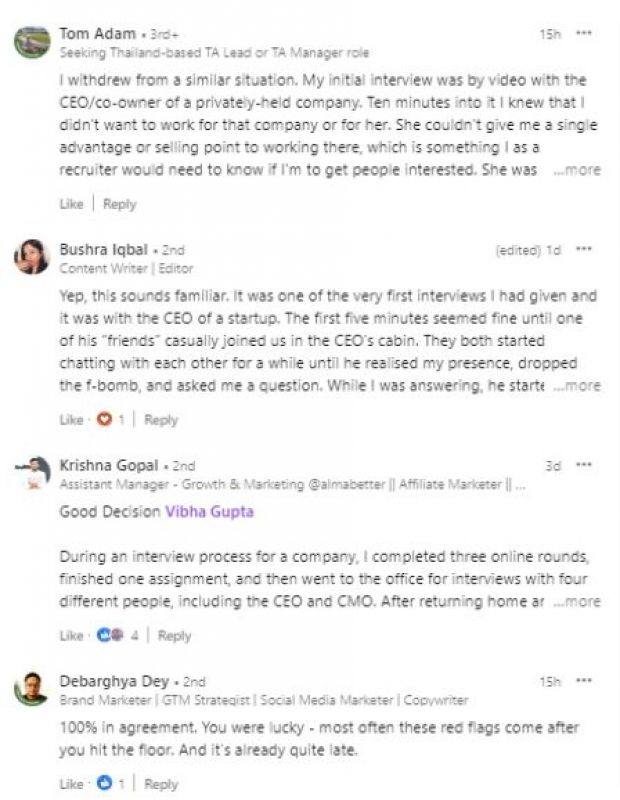This screenshot has width=620, height=800.
Task: Like Tom Adam's comment
Action: (x=71, y=204)
